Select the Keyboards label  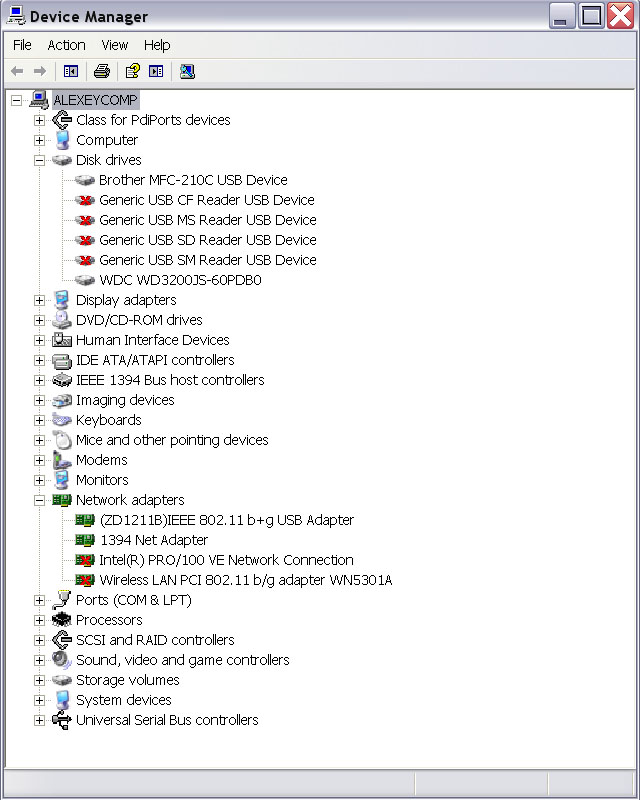point(109,420)
